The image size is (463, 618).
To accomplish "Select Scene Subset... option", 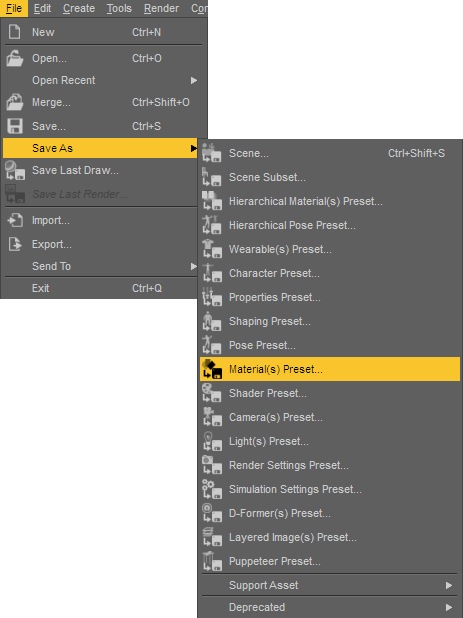I will pyautogui.click(x=330, y=177).
